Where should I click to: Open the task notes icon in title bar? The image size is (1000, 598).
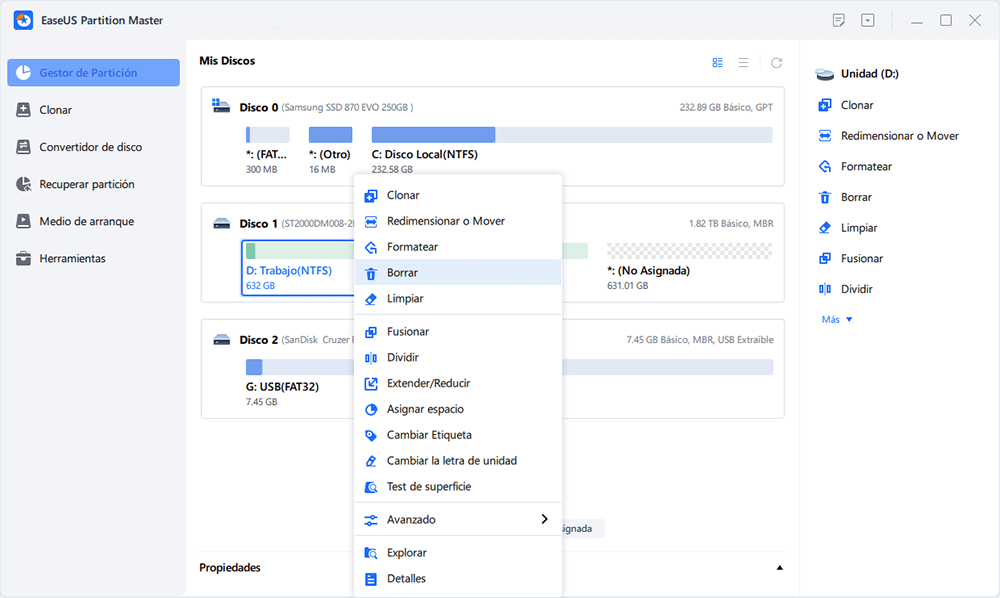839,20
